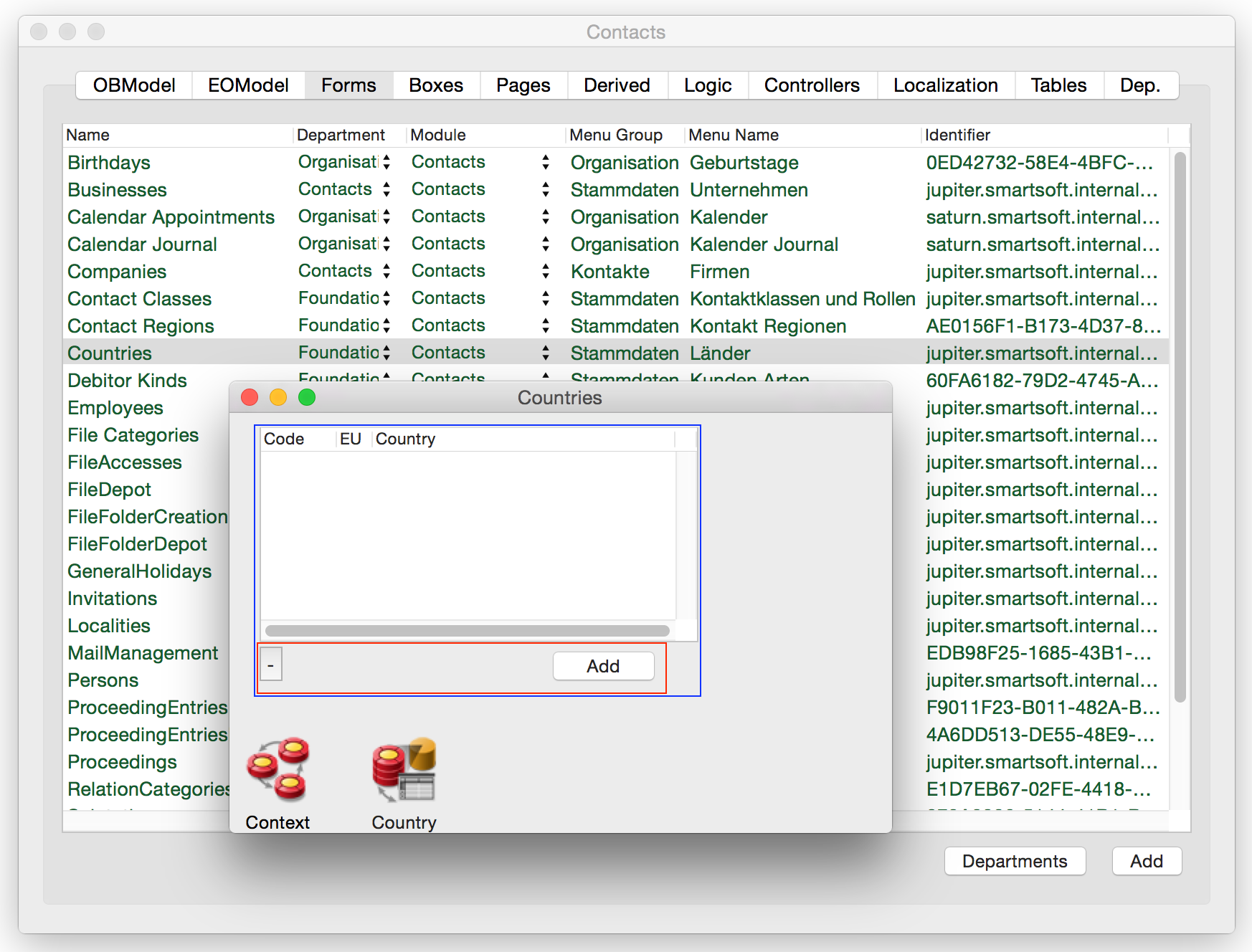Open the Localization tab
The height and width of the screenshot is (952, 1252).
point(945,85)
